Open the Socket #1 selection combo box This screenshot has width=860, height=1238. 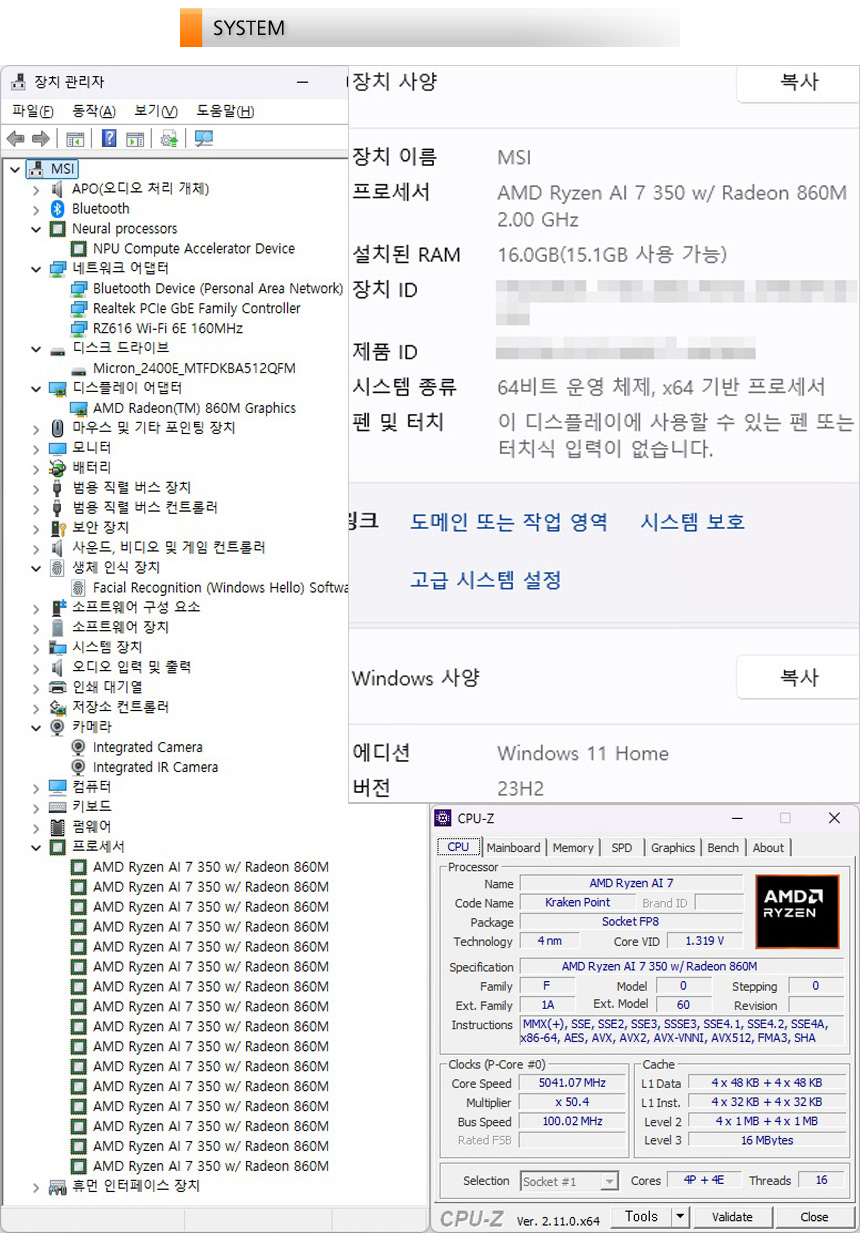coord(569,1181)
